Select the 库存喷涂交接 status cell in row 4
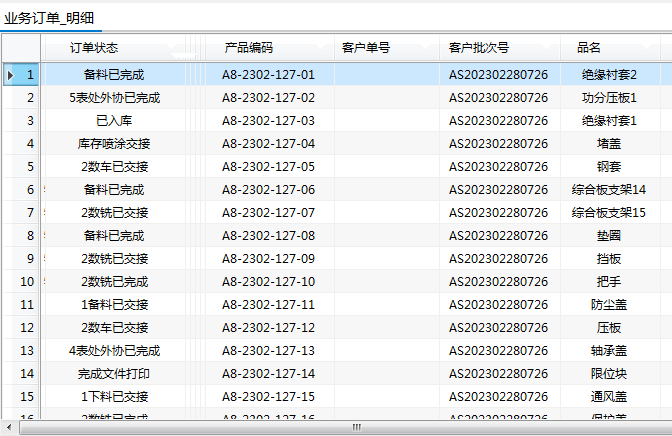Screen dimensions: 672x436 (x=114, y=144)
